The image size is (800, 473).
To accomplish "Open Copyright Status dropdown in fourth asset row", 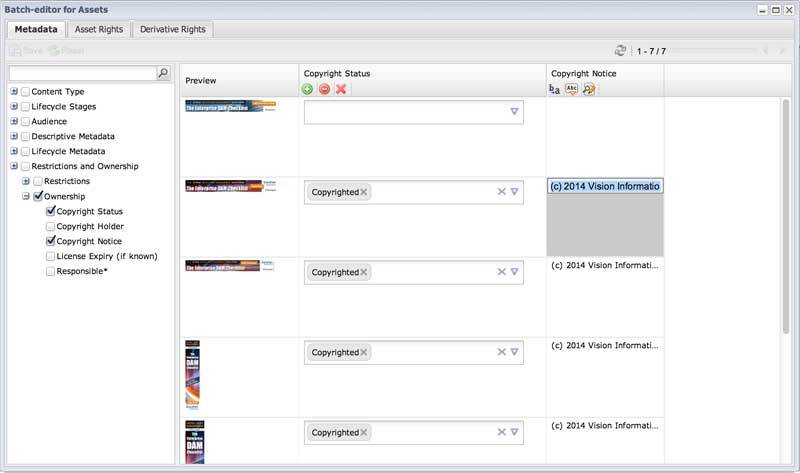I will point(514,352).
